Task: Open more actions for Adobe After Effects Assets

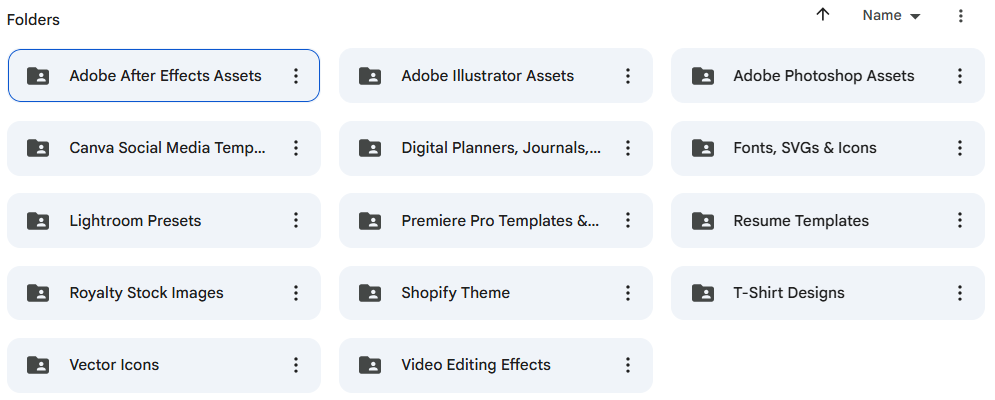Action: (296, 76)
